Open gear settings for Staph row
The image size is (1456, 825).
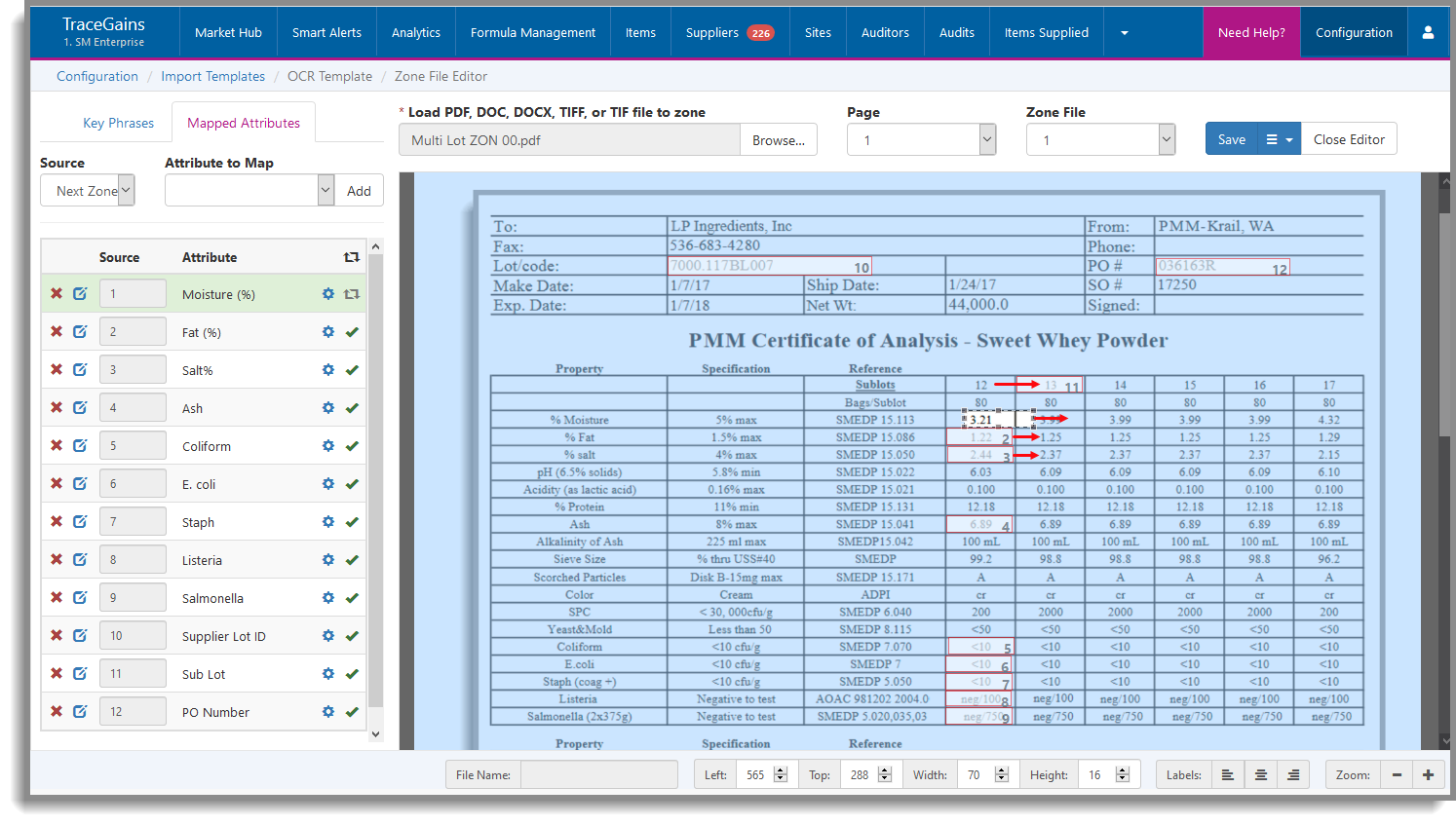[x=328, y=521]
